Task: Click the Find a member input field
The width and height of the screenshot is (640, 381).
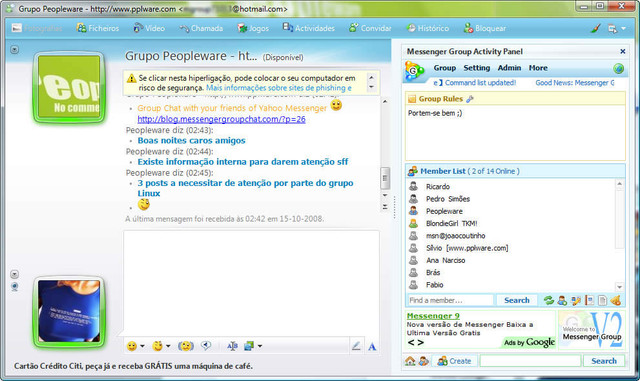Action: click(451, 300)
